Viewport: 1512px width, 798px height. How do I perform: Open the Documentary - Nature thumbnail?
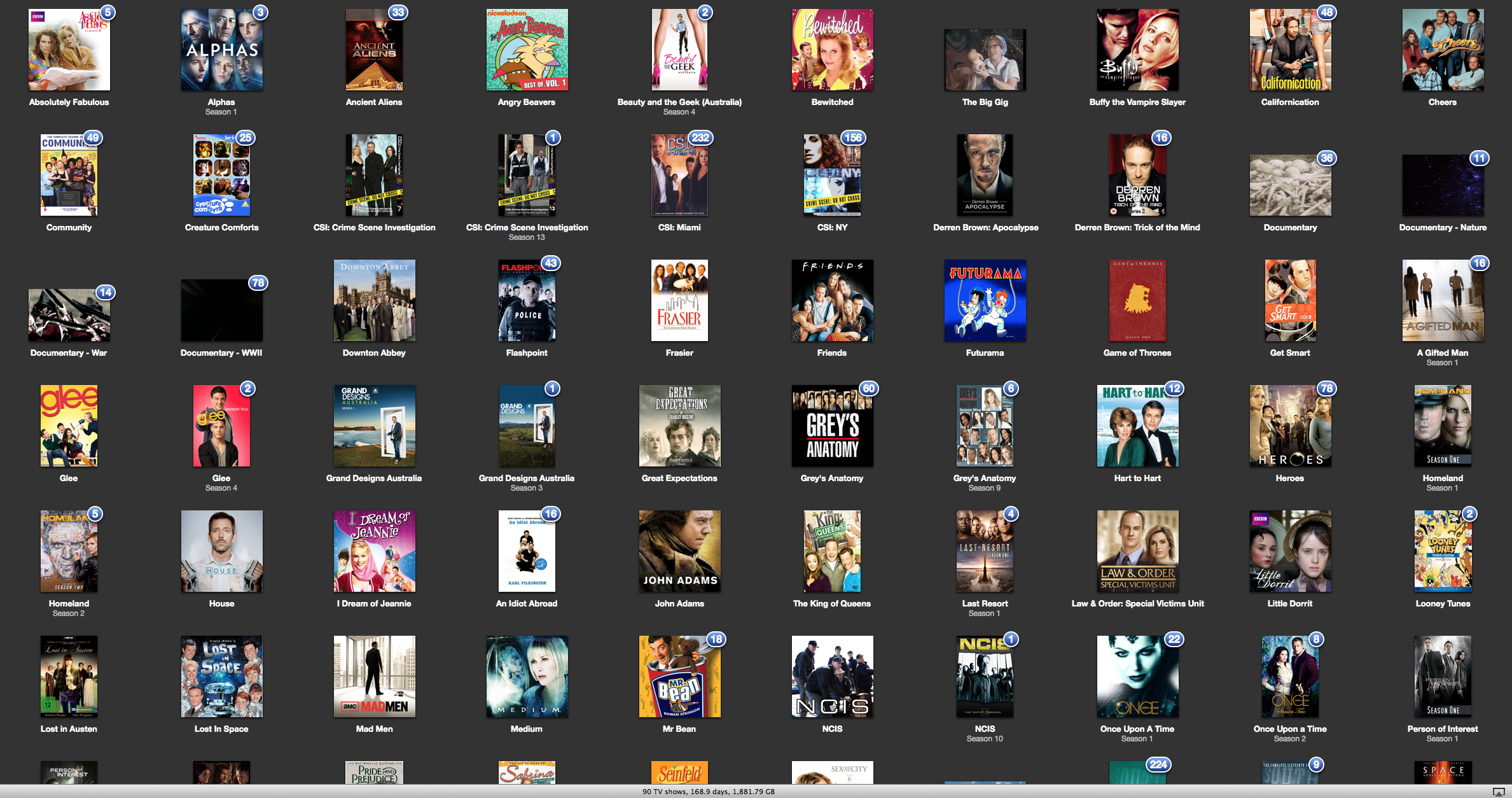1443,185
